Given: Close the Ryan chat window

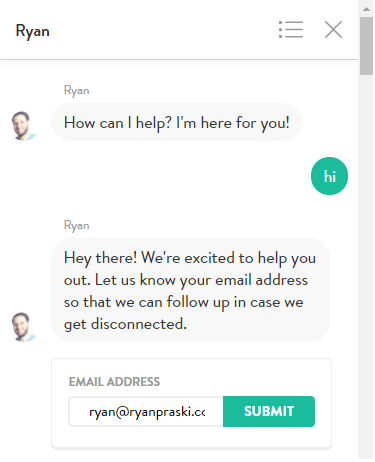Looking at the screenshot, I should coord(333,30).
